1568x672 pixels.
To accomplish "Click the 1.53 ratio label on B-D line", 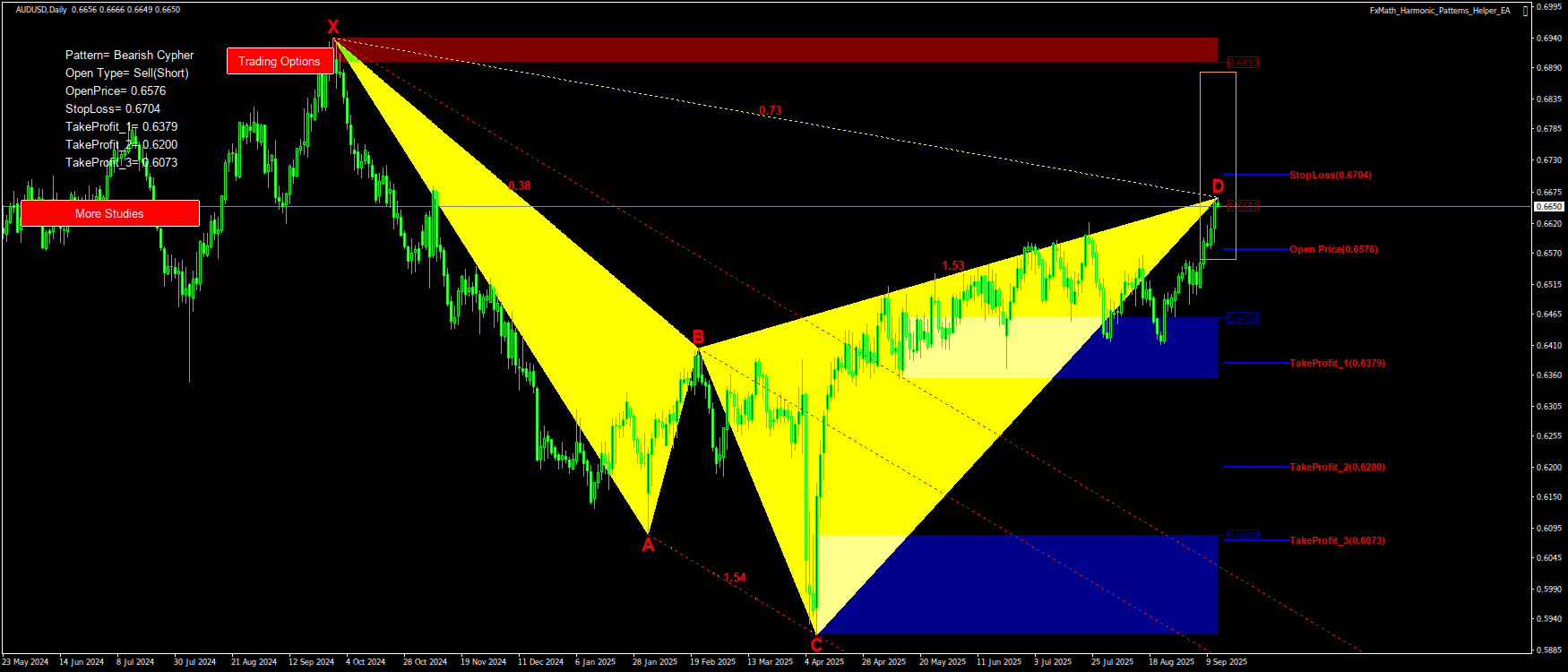I will 953,266.
